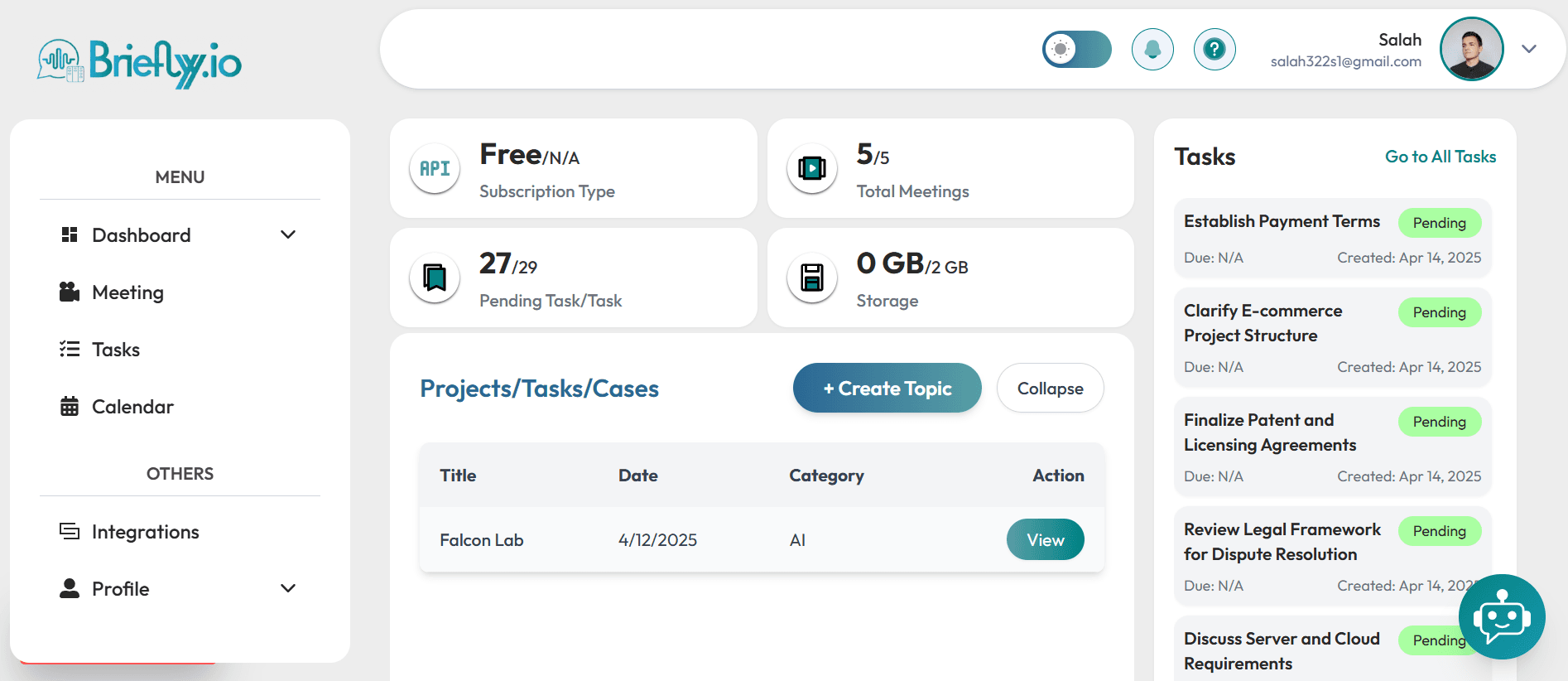This screenshot has width=1568, height=681.
Task: Click the API subscription type icon
Action: pos(435,169)
